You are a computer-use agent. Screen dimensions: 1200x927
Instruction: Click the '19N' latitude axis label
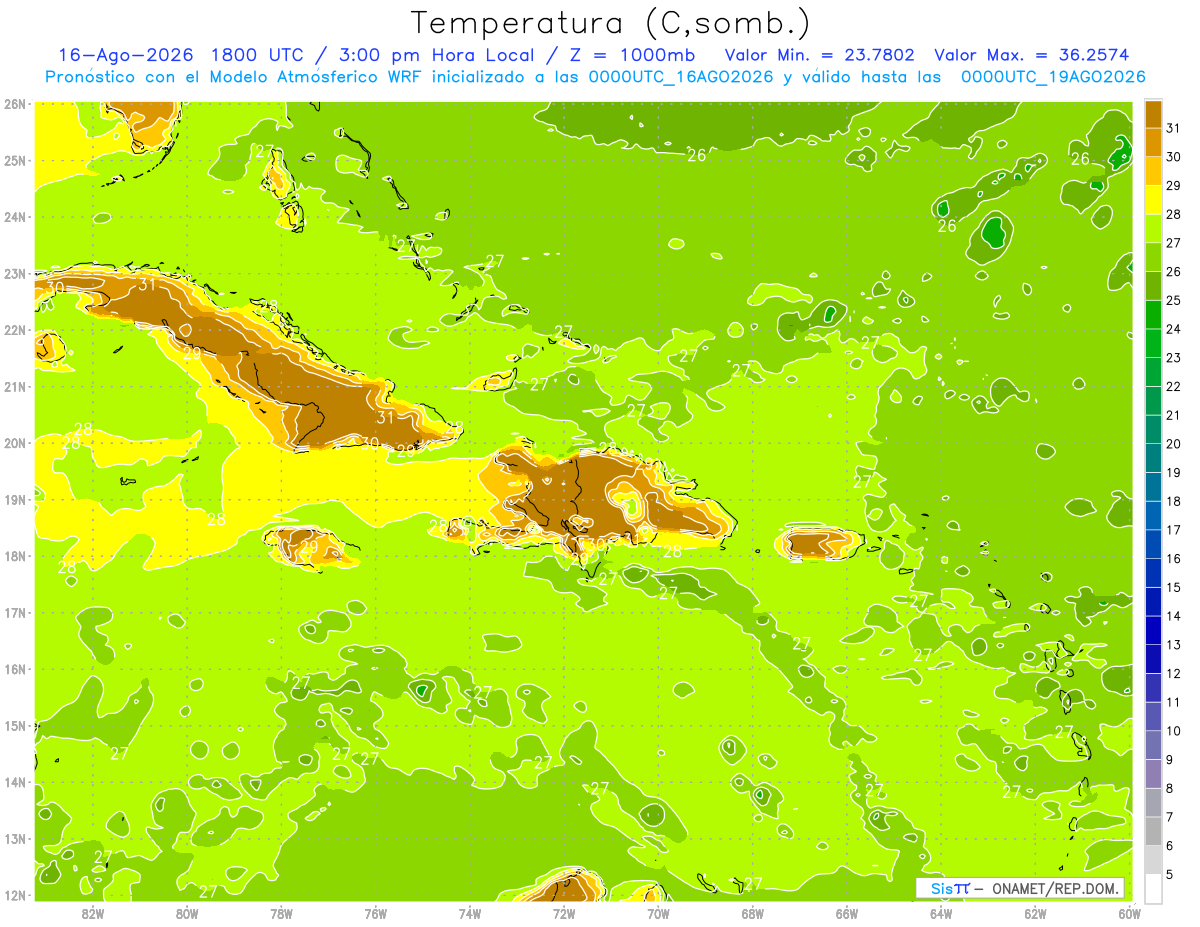pyautogui.click(x=15, y=499)
